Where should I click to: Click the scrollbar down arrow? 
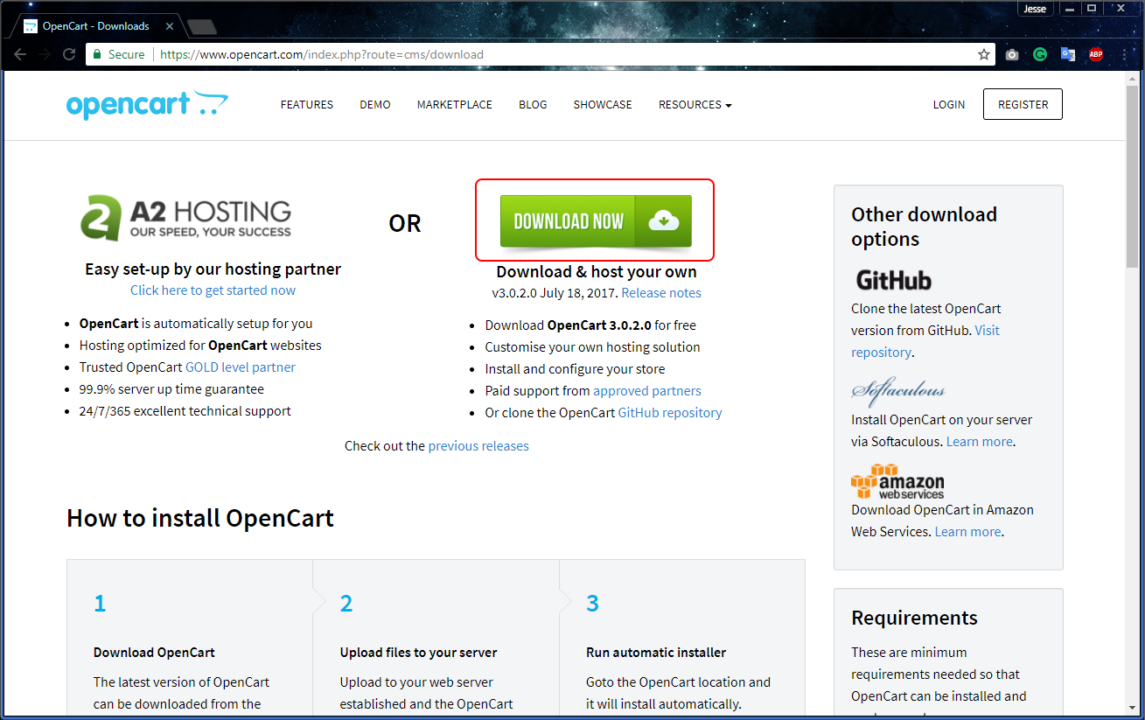coord(1133,708)
